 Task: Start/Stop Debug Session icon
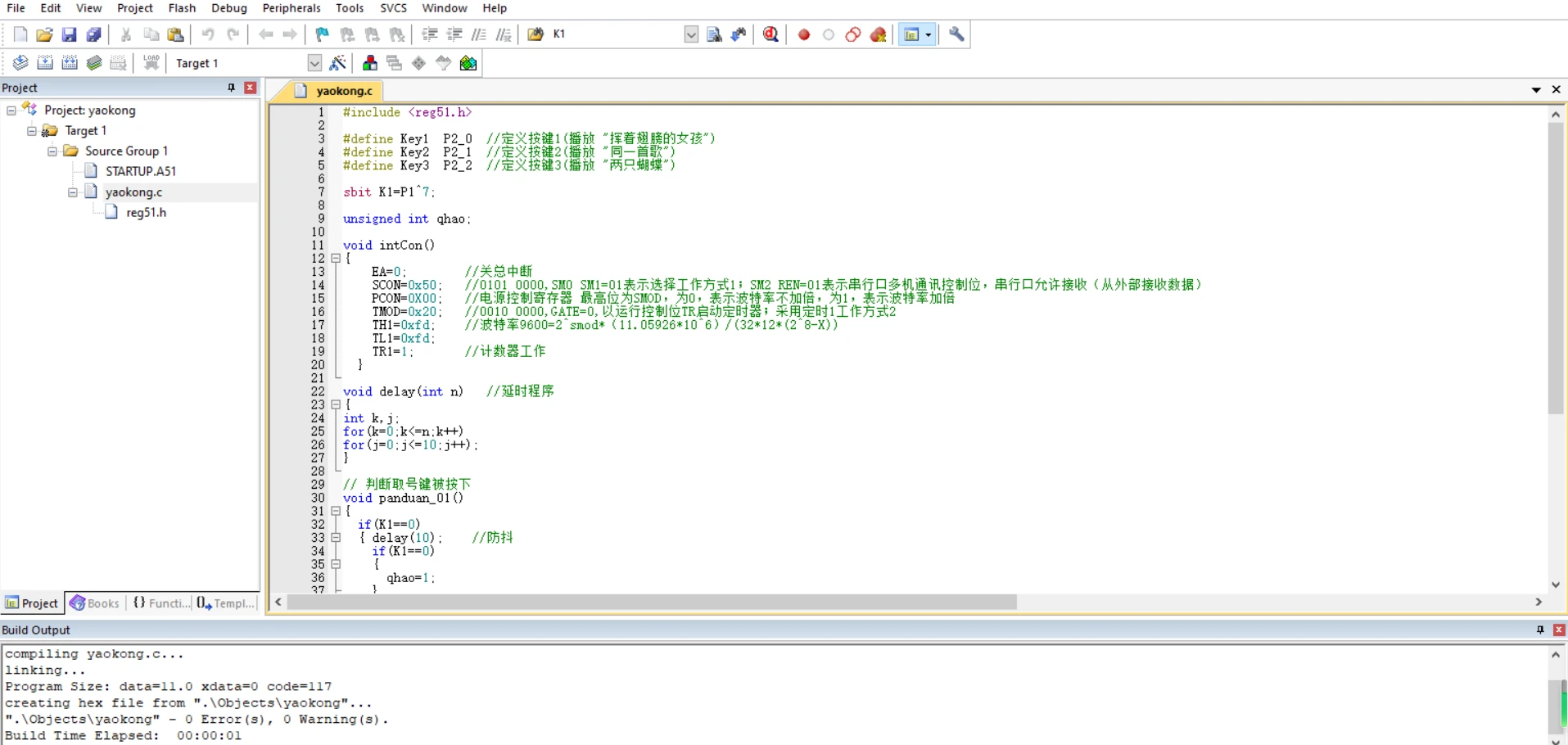pos(770,34)
